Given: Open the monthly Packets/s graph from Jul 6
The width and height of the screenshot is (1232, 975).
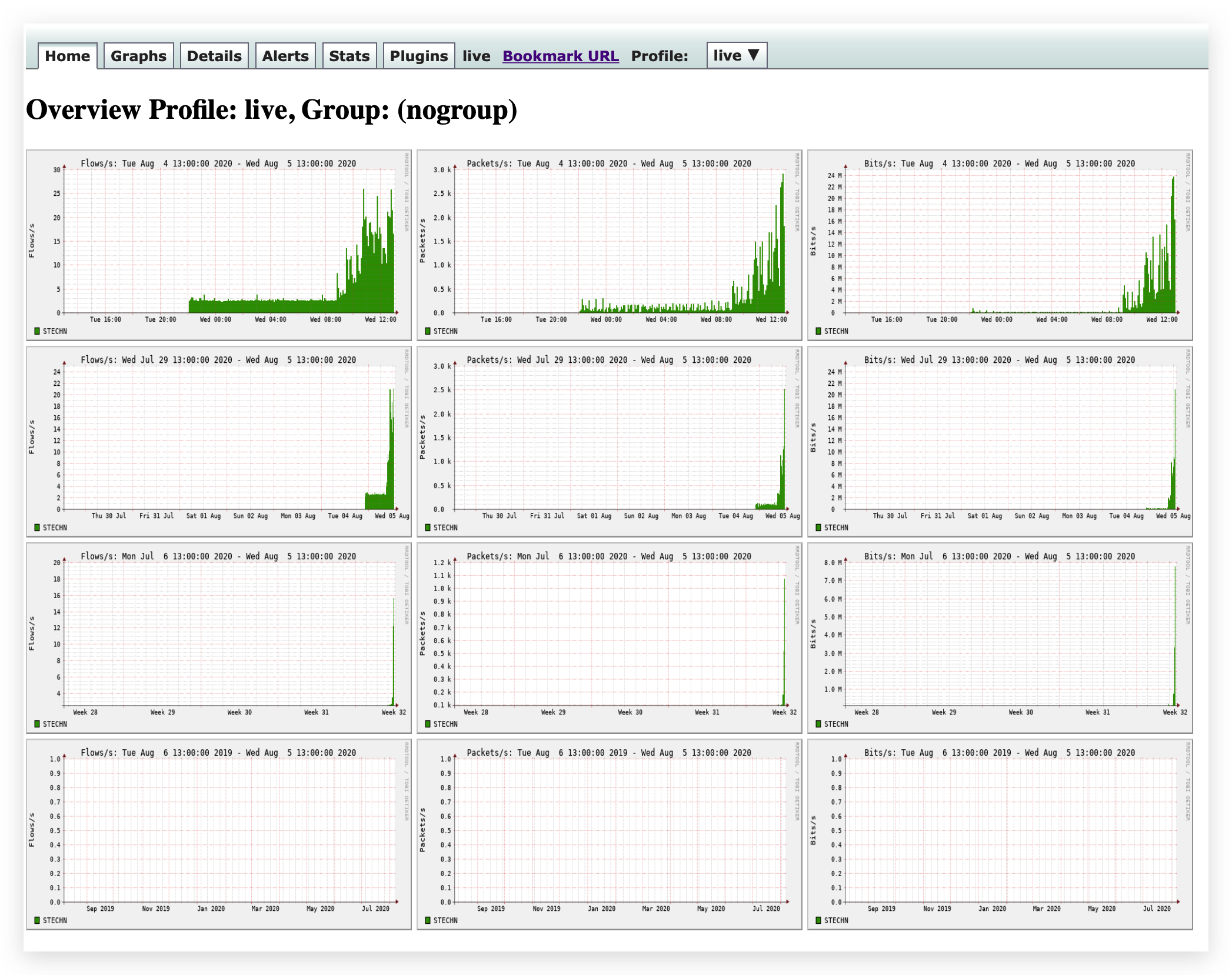Looking at the screenshot, I should click(609, 637).
